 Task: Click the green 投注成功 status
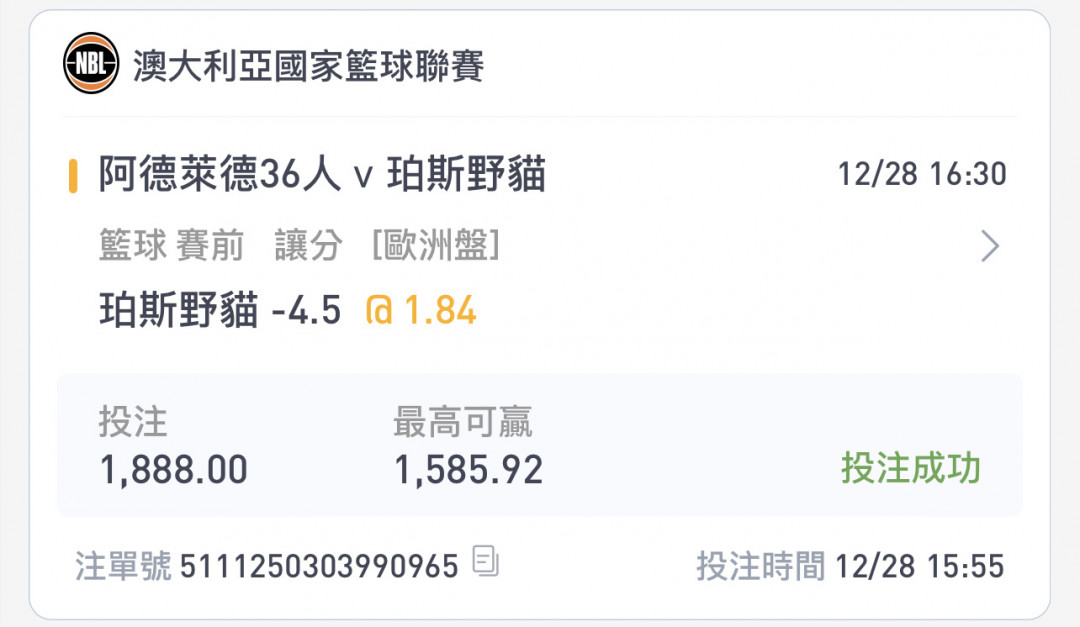(911, 469)
